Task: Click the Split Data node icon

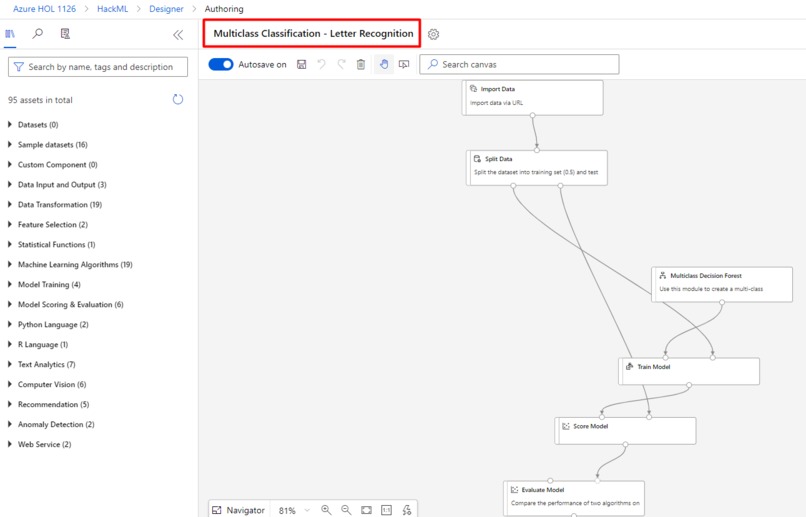Action: pos(478,159)
